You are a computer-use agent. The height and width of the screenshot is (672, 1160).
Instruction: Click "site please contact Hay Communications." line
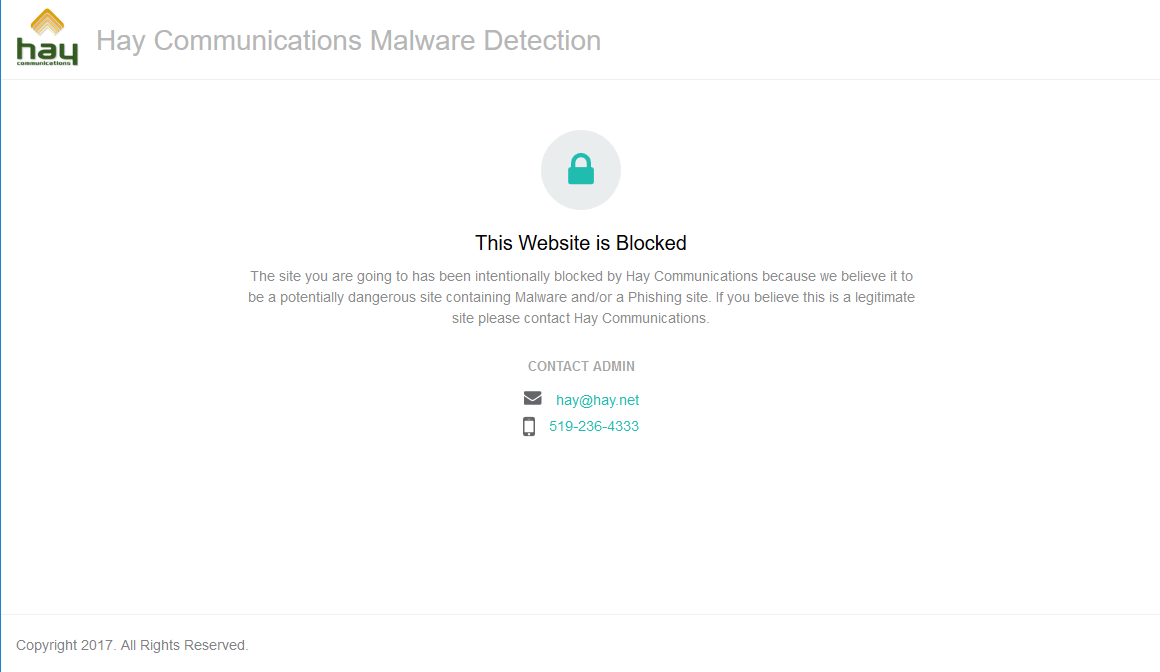pos(580,318)
